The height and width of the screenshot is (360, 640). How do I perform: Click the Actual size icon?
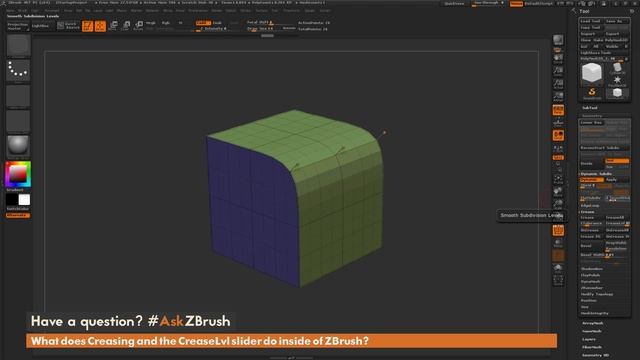(x=558, y=84)
